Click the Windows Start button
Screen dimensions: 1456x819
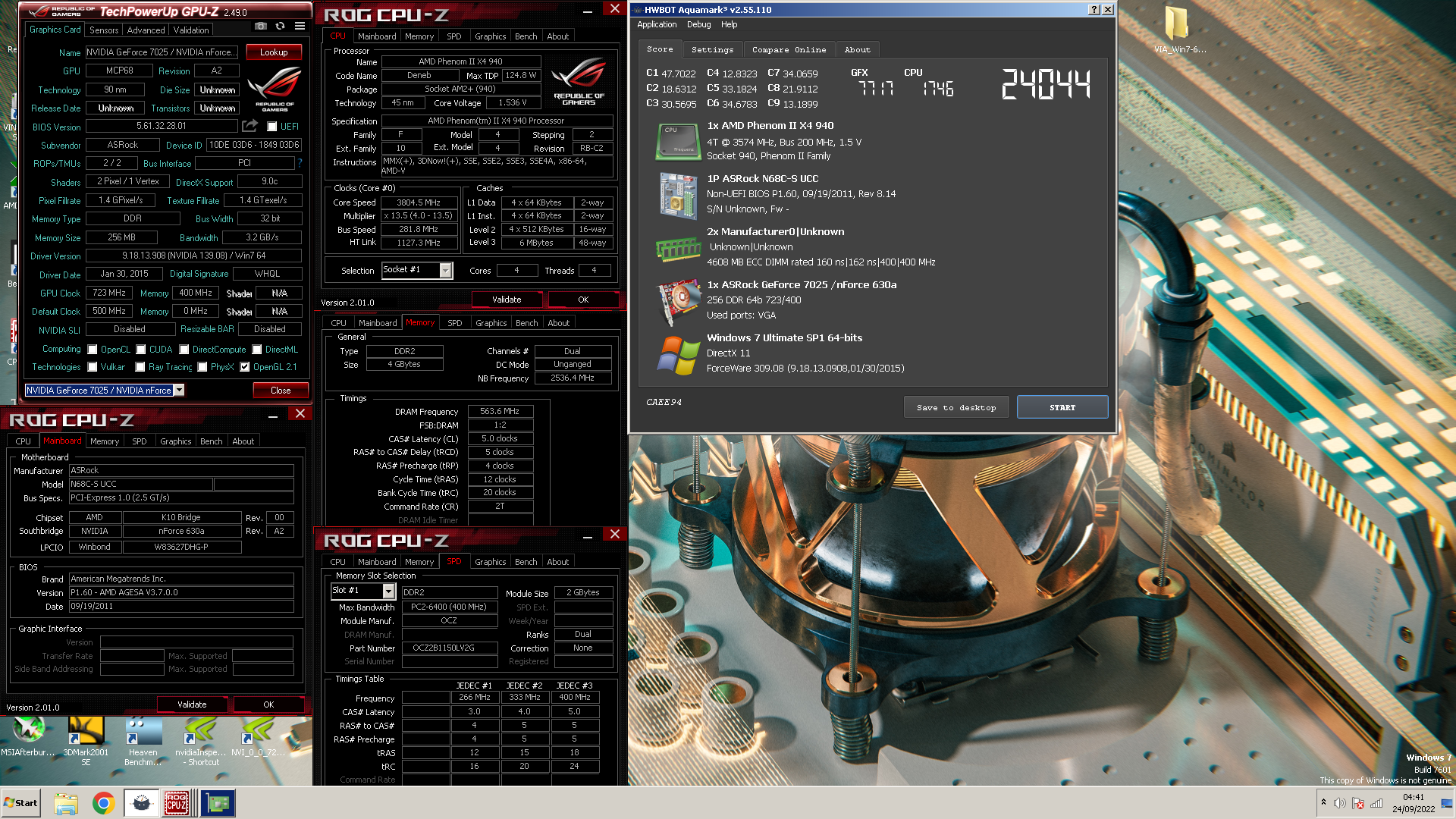tap(21, 803)
